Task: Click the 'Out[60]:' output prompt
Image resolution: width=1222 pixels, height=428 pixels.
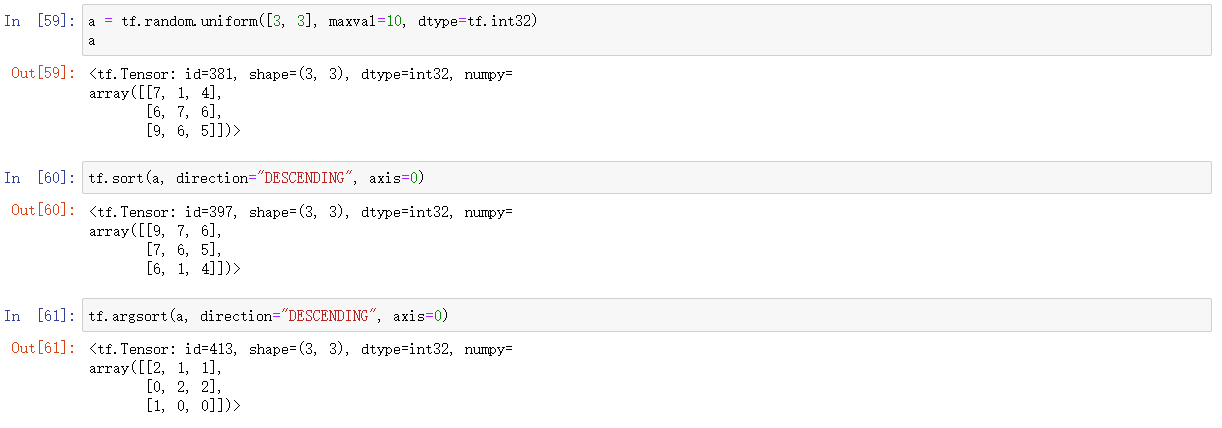Action: pos(43,210)
